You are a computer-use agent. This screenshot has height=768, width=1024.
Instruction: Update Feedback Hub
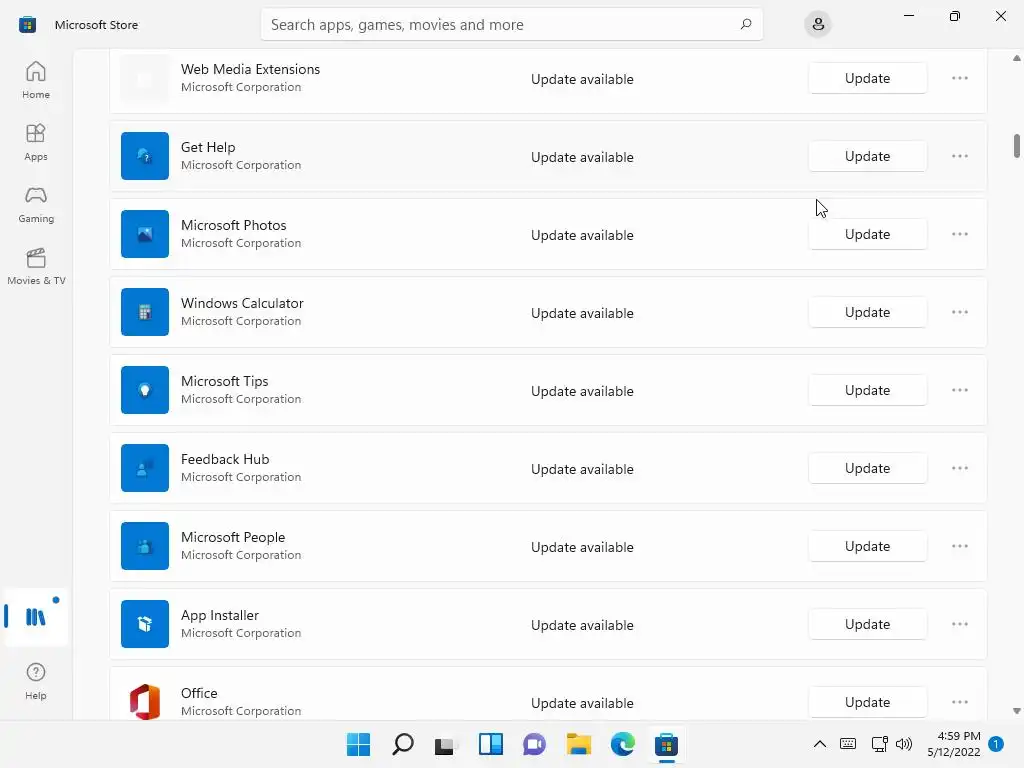click(x=867, y=468)
